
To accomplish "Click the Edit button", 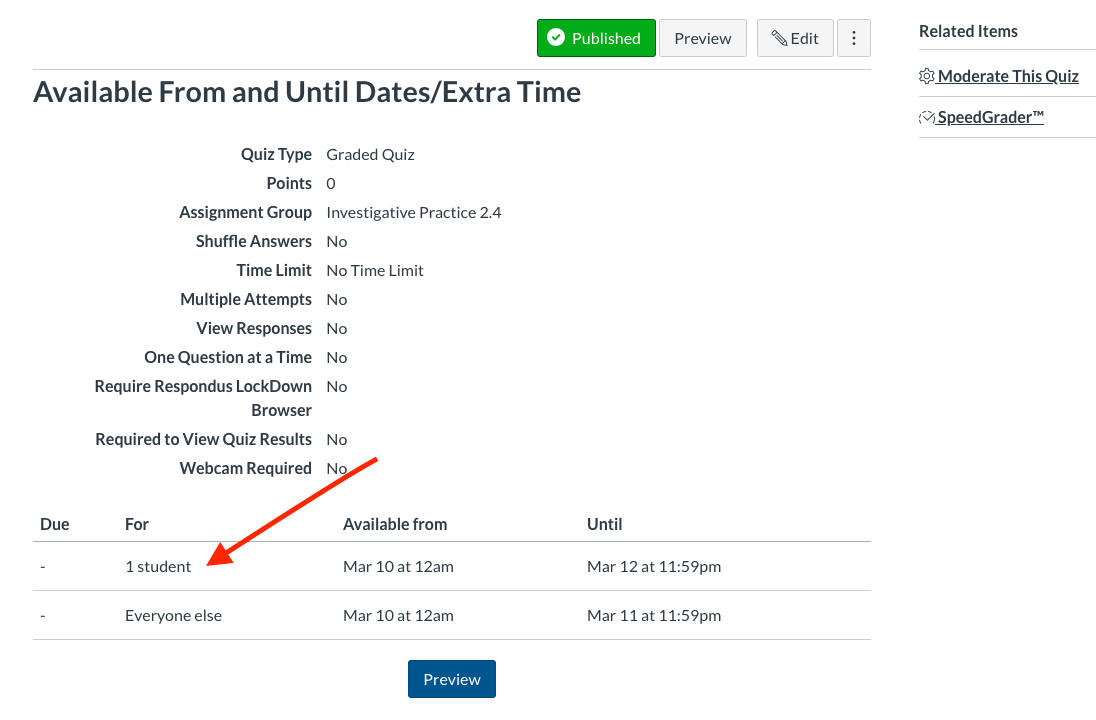I will [x=795, y=37].
